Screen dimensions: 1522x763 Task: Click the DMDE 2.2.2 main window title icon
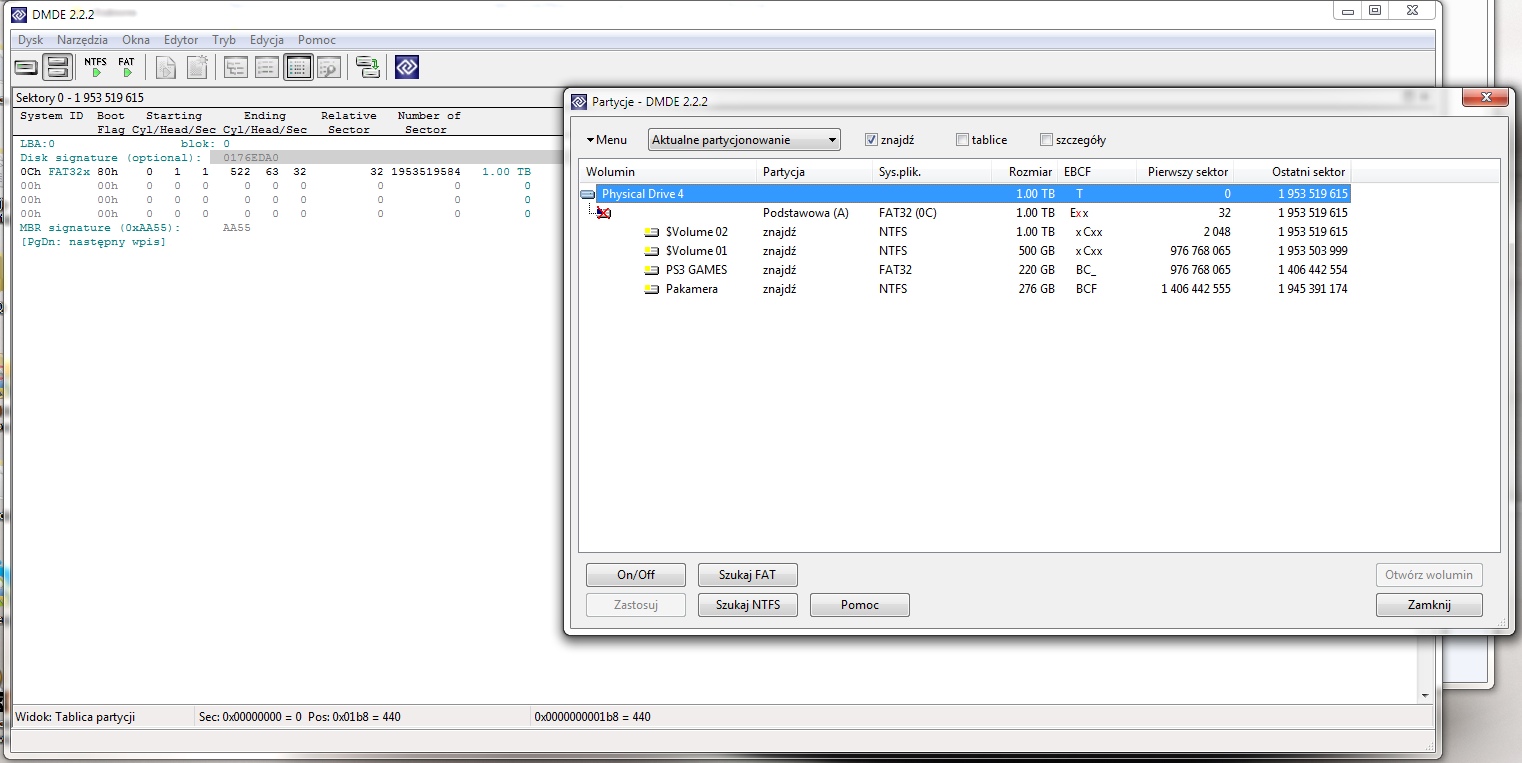point(18,14)
